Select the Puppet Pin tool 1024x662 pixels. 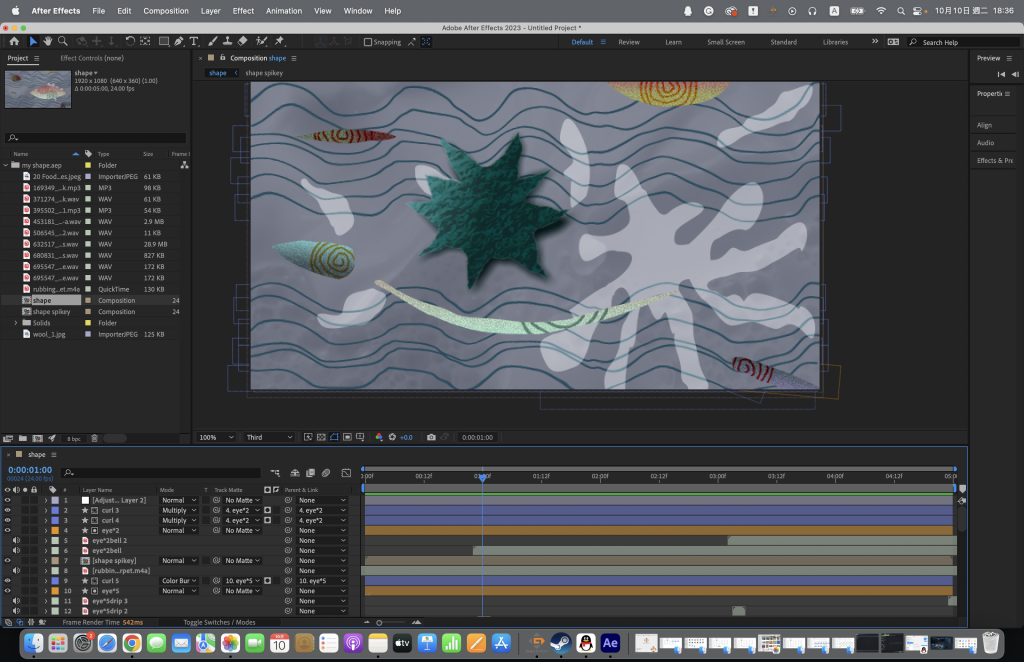[x=279, y=42]
